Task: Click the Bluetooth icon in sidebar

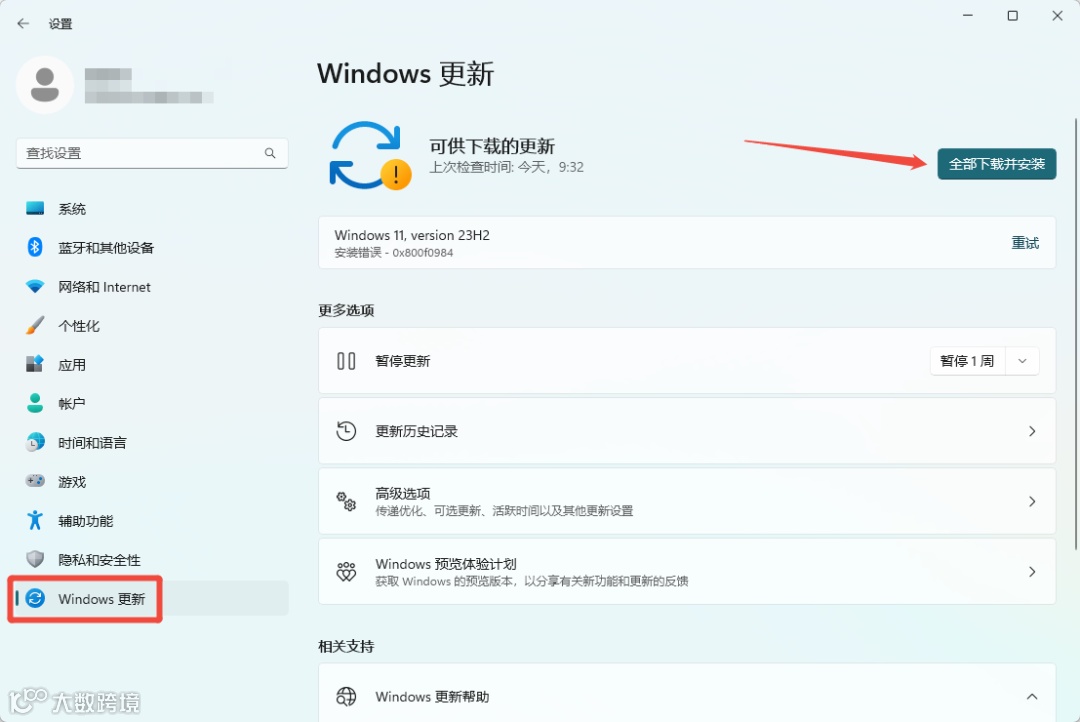Action: point(35,247)
